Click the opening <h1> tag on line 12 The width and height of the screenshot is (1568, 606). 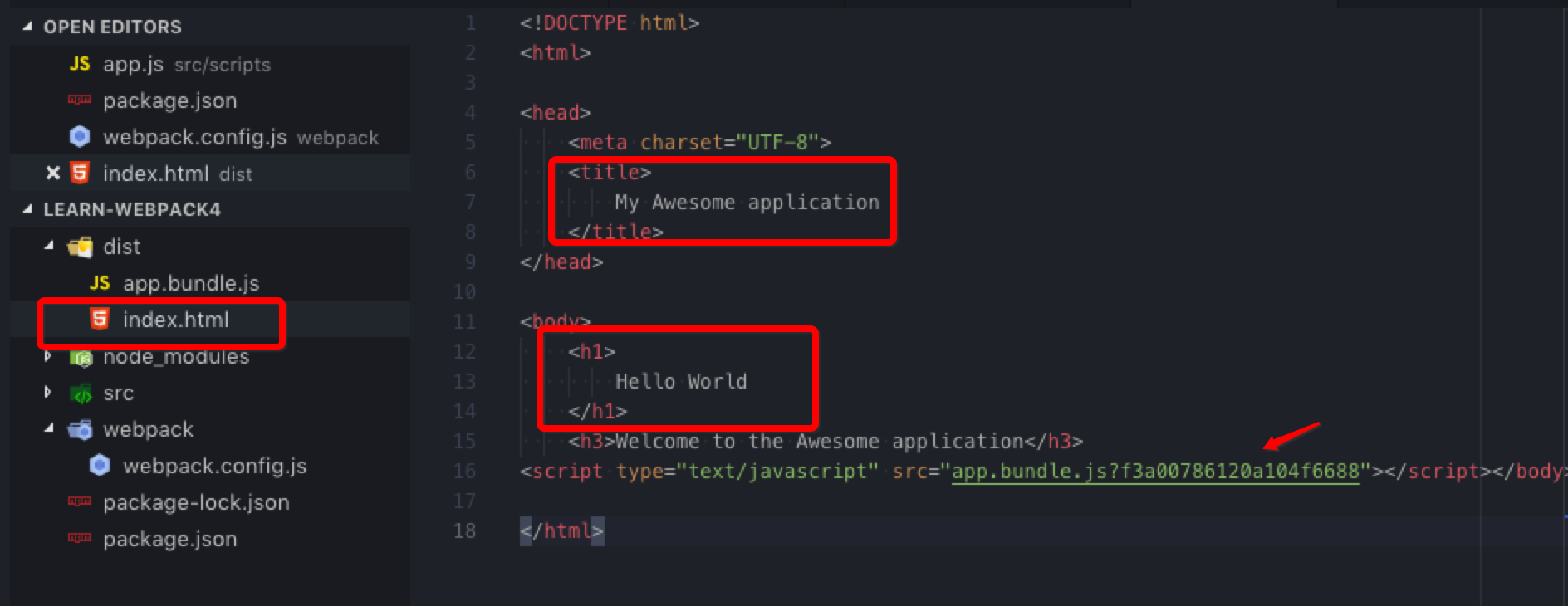coord(591,351)
